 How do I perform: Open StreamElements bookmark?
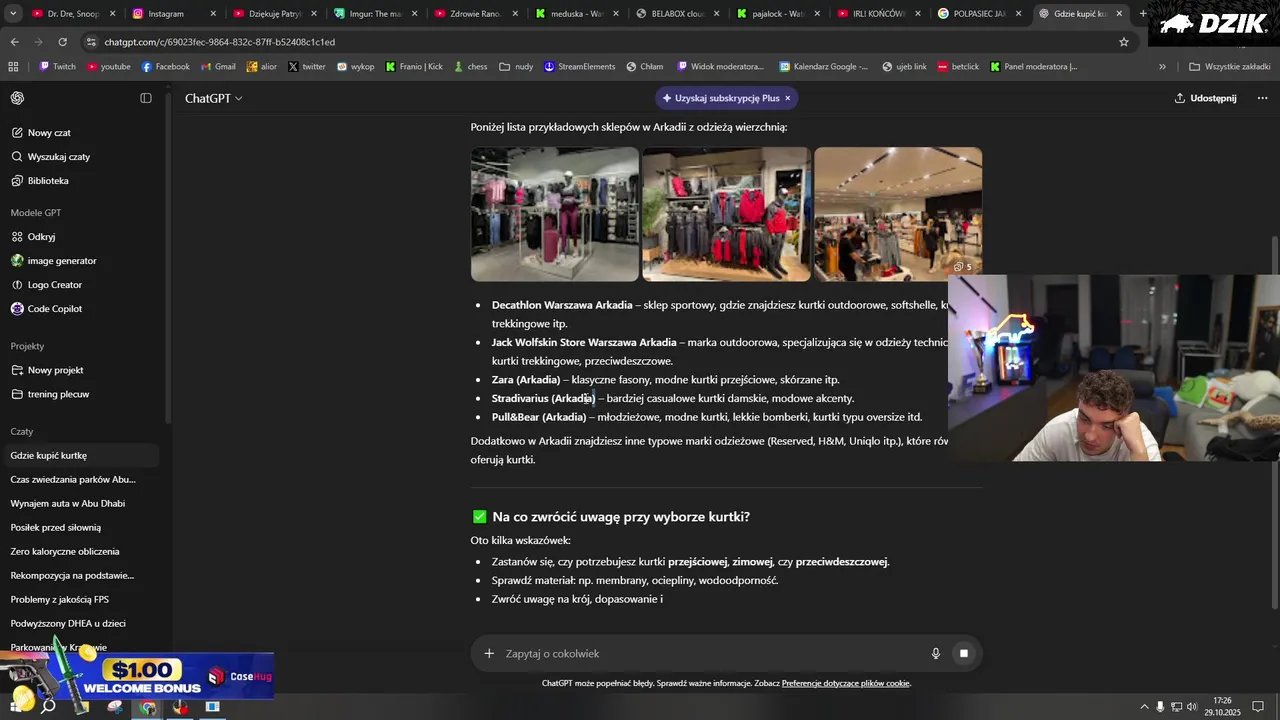pyautogui.click(x=580, y=67)
